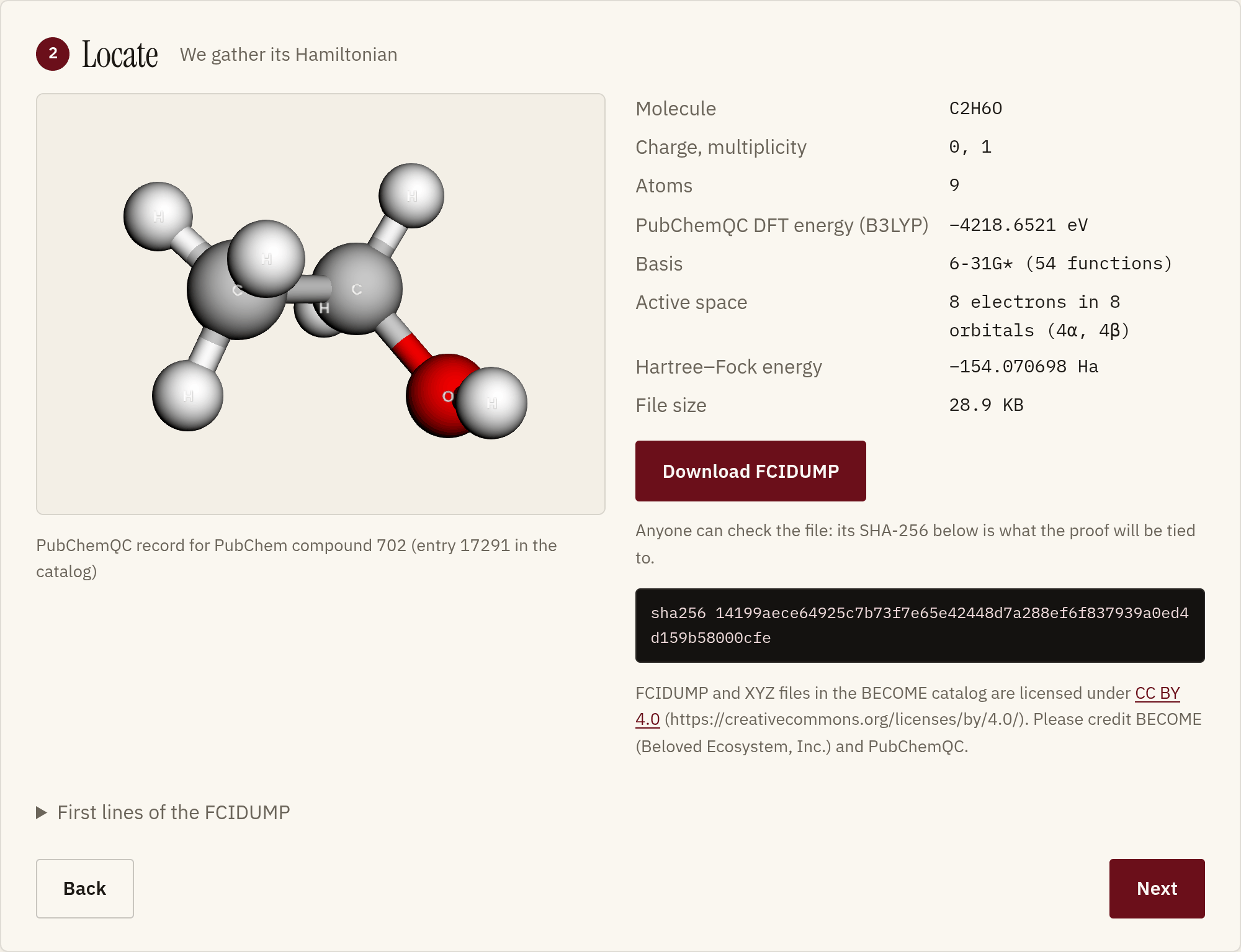
Task: Select the file size value 28.9 KB
Action: point(986,405)
